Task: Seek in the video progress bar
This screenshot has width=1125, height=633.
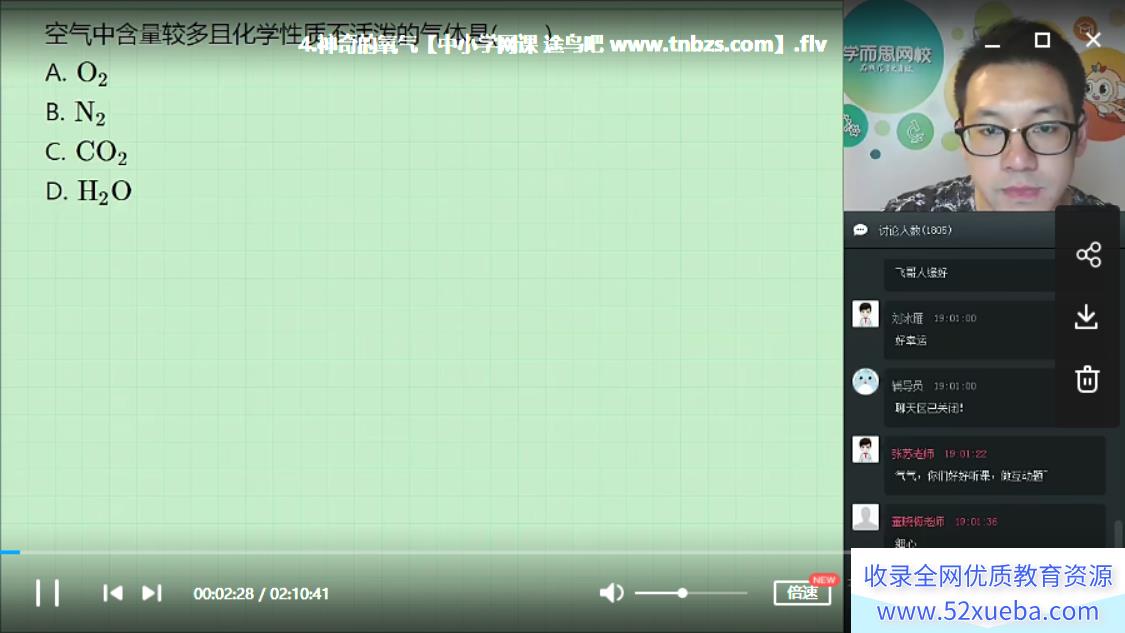Action: [423, 552]
